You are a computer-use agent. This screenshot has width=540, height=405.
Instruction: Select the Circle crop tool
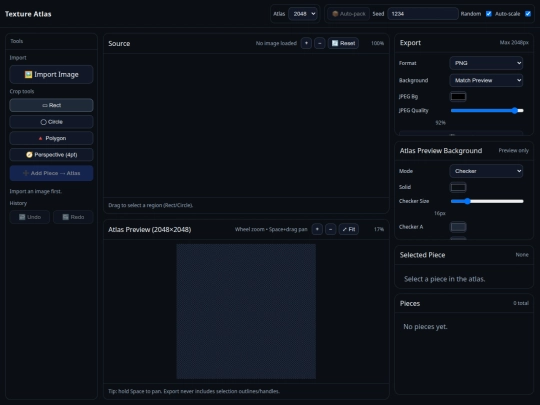(51, 122)
